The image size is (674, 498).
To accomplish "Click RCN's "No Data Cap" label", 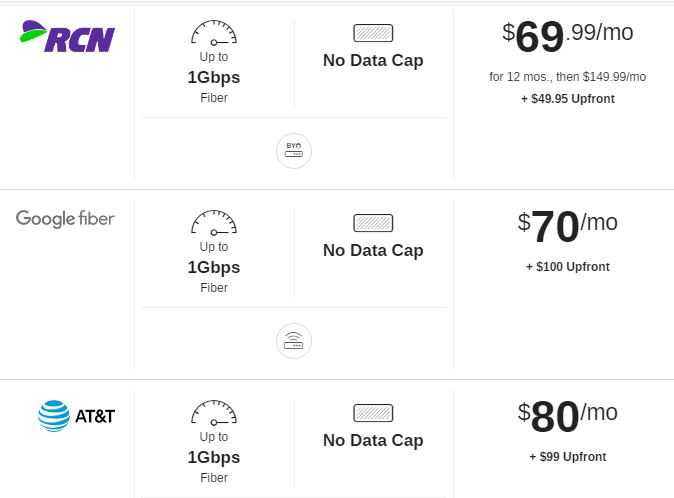I will click(373, 61).
